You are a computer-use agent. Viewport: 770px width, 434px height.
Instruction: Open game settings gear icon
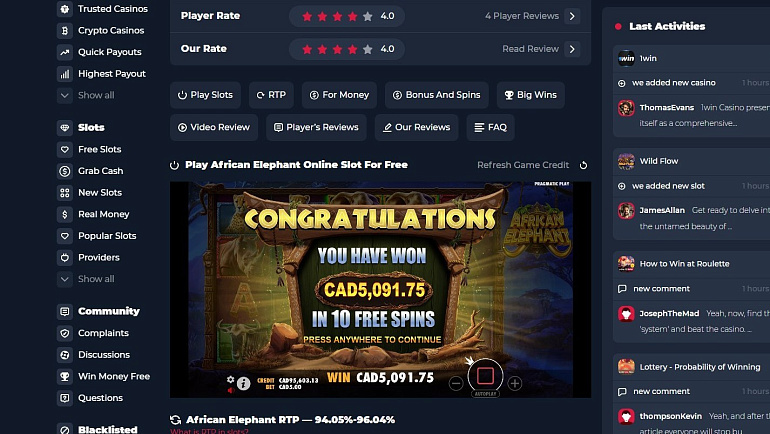231,380
